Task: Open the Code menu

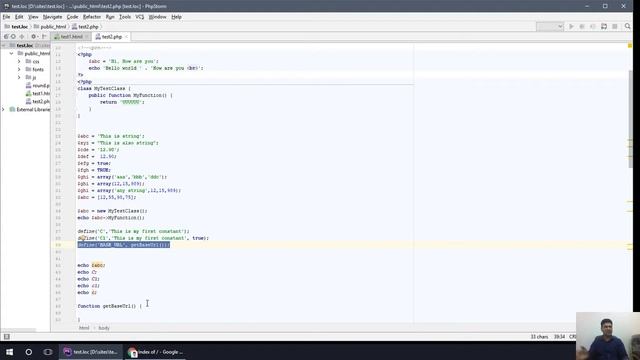Action: 72,17
